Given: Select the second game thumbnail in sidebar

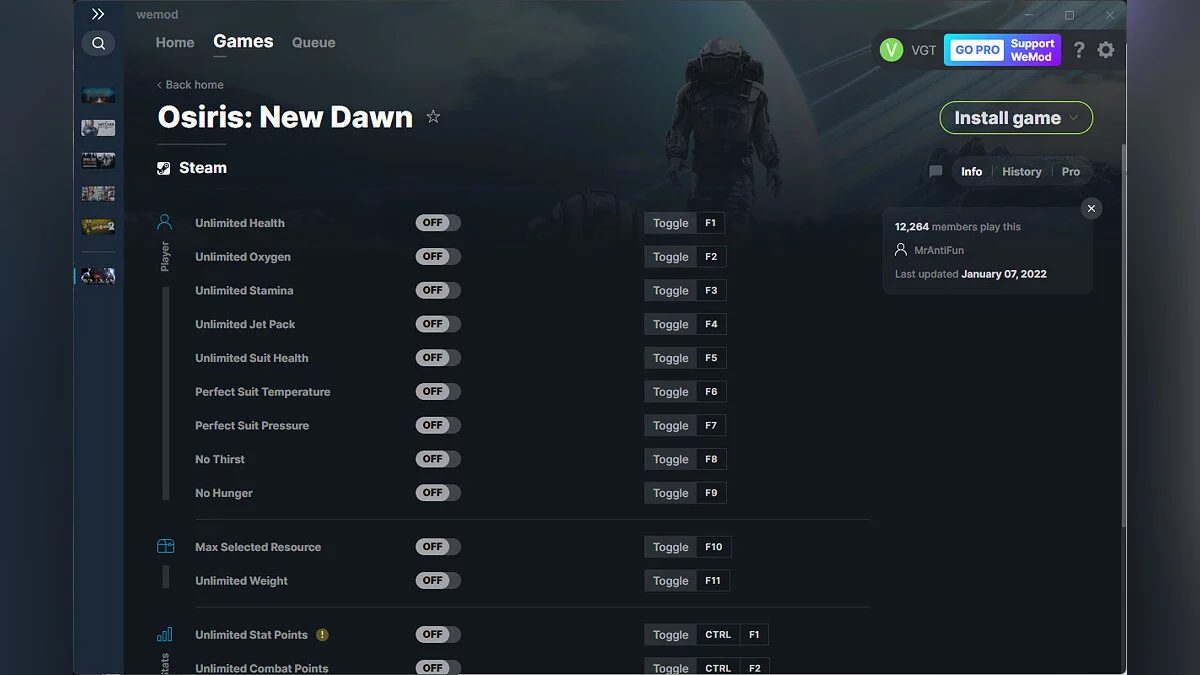Looking at the screenshot, I should pos(98,128).
